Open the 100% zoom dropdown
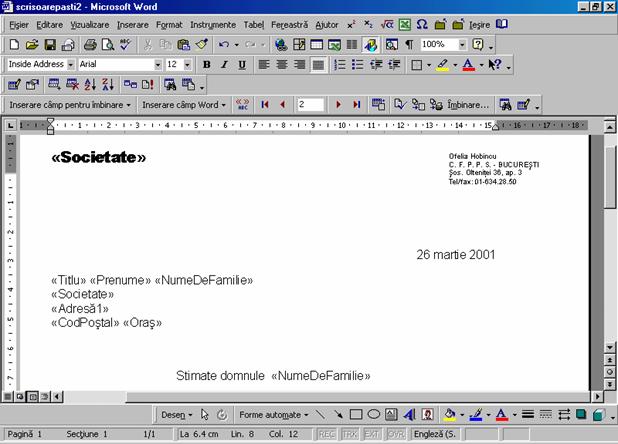This screenshot has height=444, width=618. (461, 45)
